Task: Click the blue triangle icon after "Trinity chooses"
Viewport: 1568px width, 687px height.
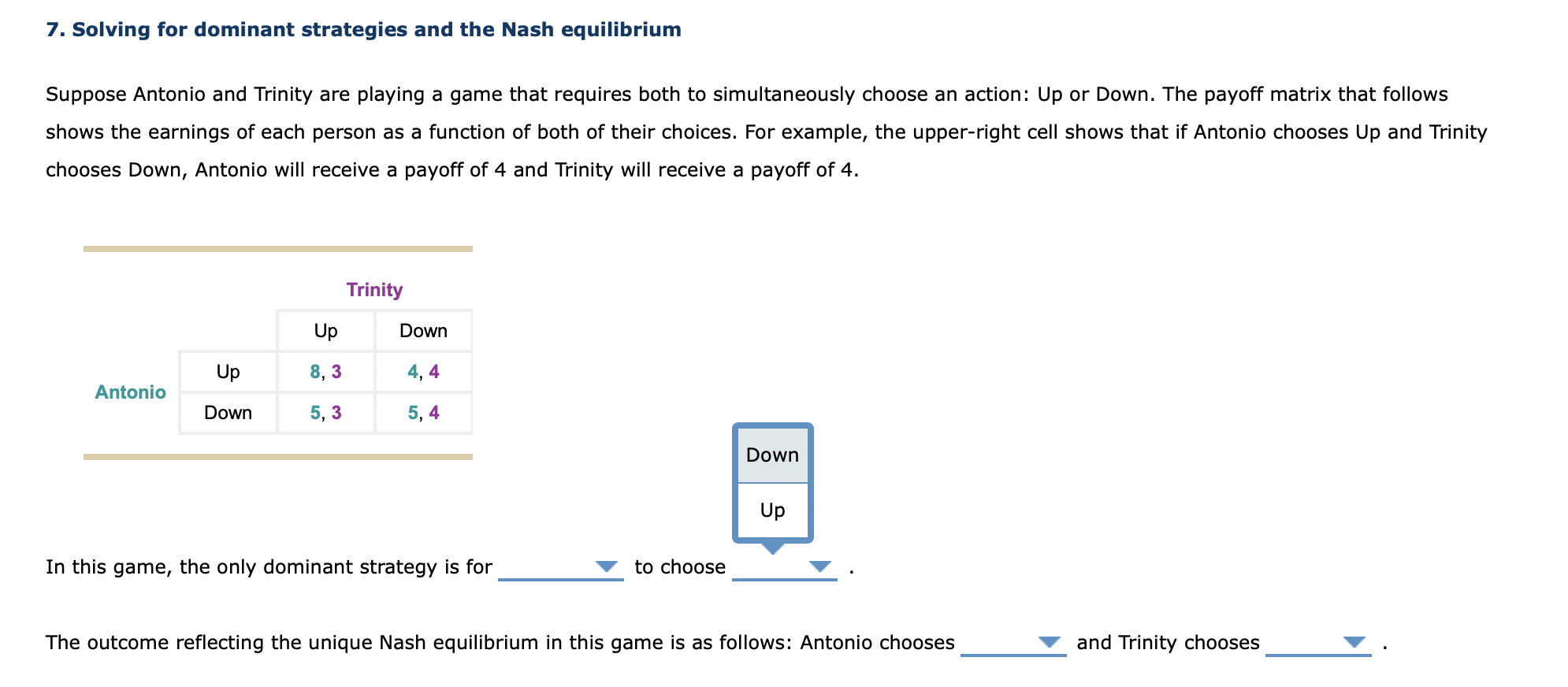Action: click(x=1354, y=641)
